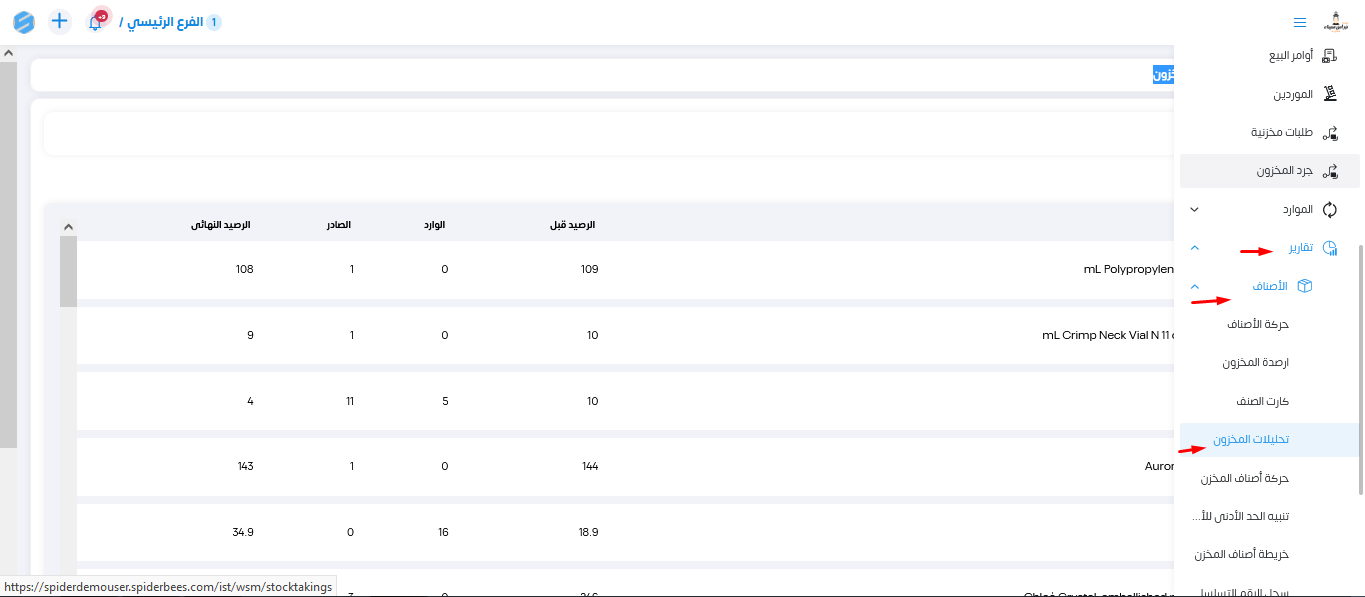Select تحليلات المخزون report item
Screen dimensions: 1365x597
click(x=1251, y=440)
